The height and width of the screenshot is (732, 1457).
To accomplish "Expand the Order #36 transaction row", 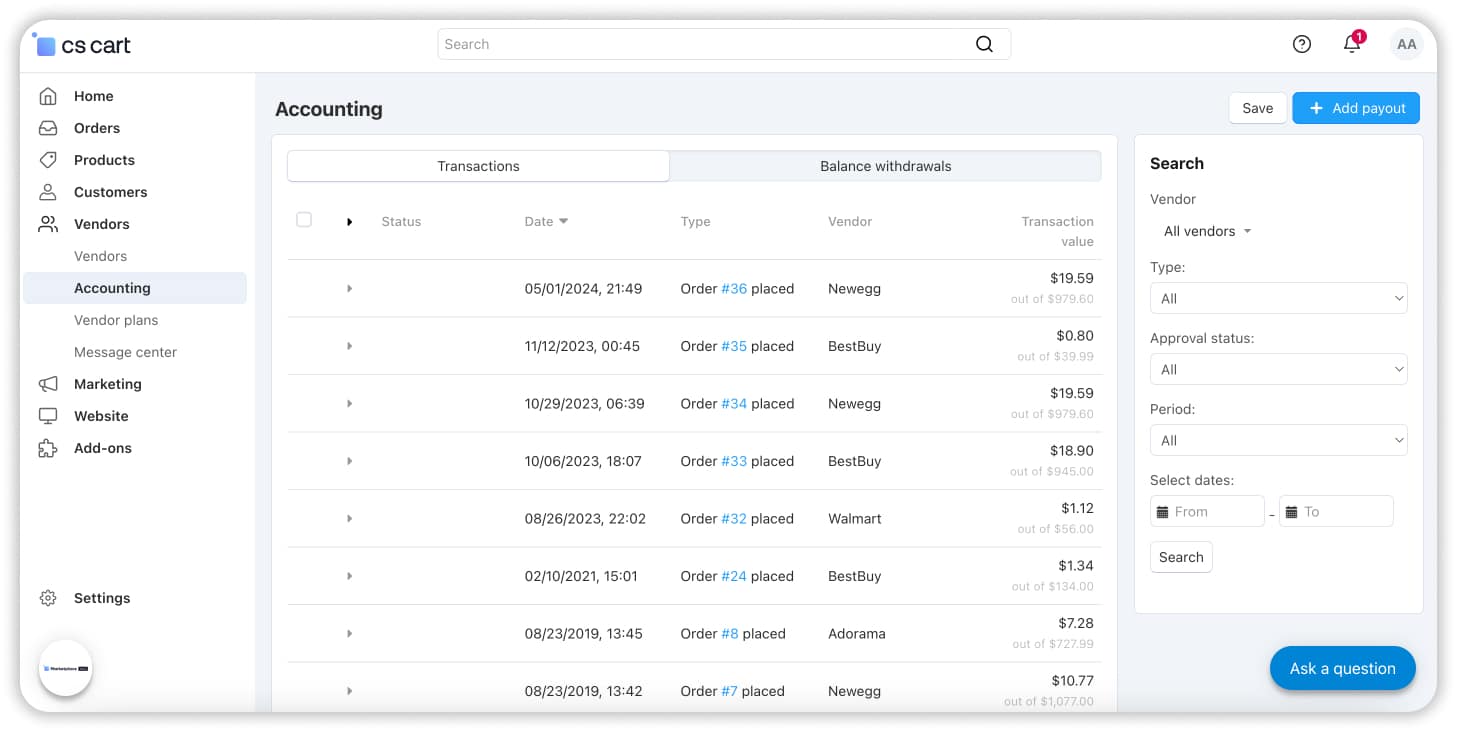I will pos(349,289).
